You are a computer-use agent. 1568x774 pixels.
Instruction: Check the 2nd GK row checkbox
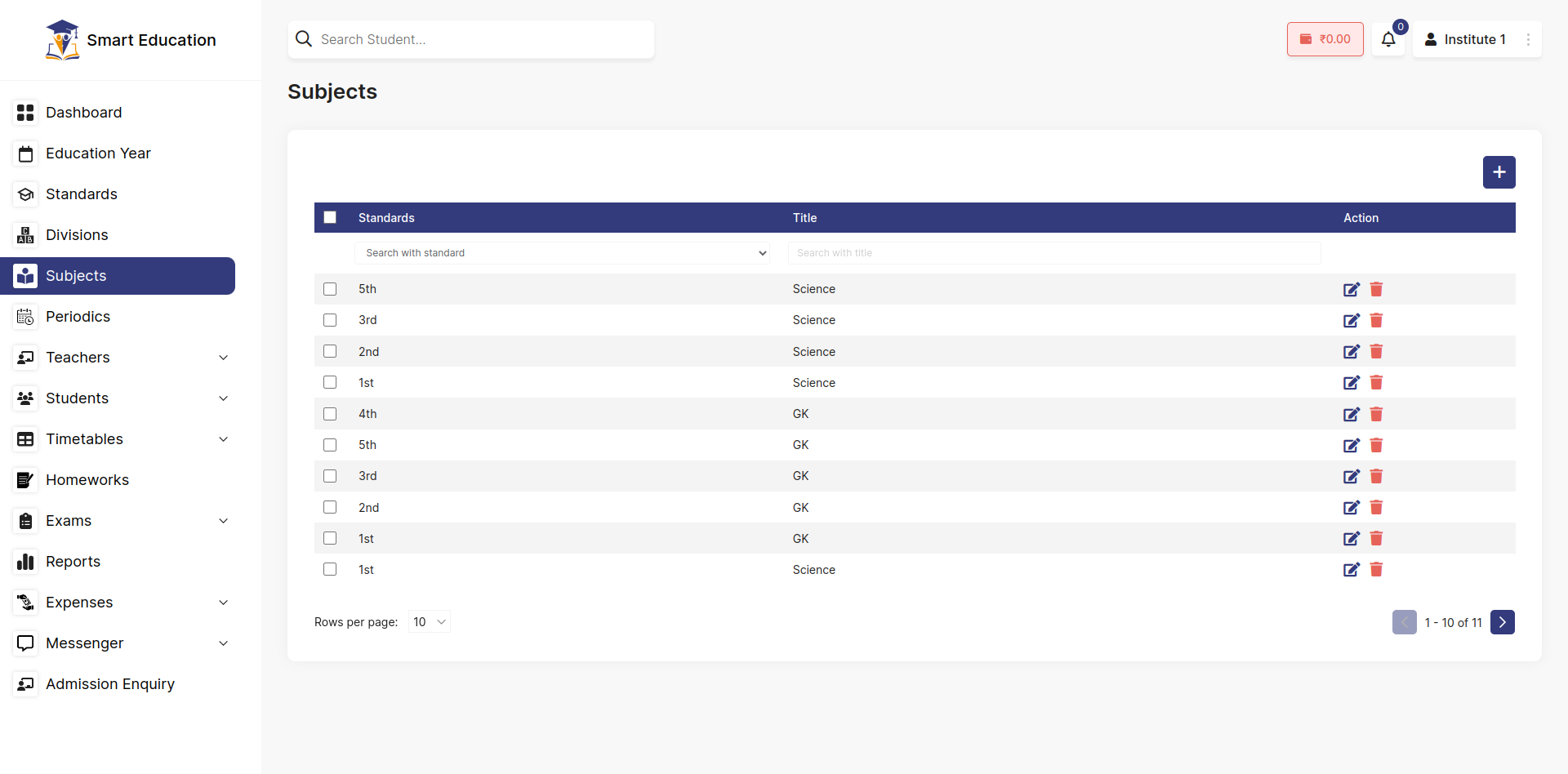[x=330, y=507]
